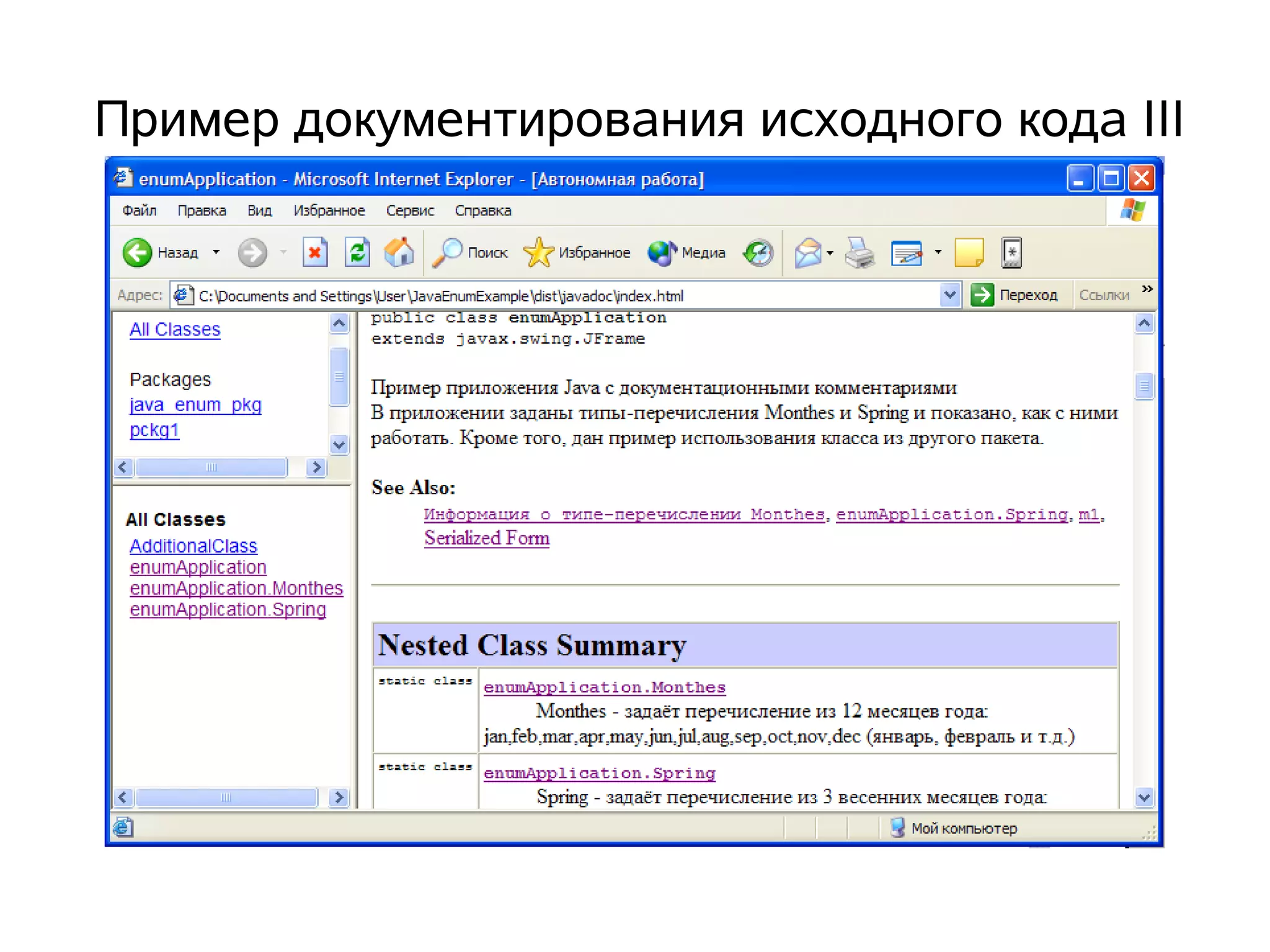Image resolution: width=1270 pixels, height=952 pixels.
Task: Click the Media (Медиа) globe icon
Action: (x=662, y=253)
